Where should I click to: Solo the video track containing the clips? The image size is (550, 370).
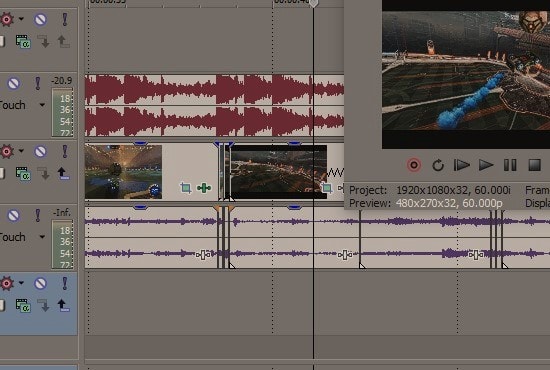[x=65, y=152]
